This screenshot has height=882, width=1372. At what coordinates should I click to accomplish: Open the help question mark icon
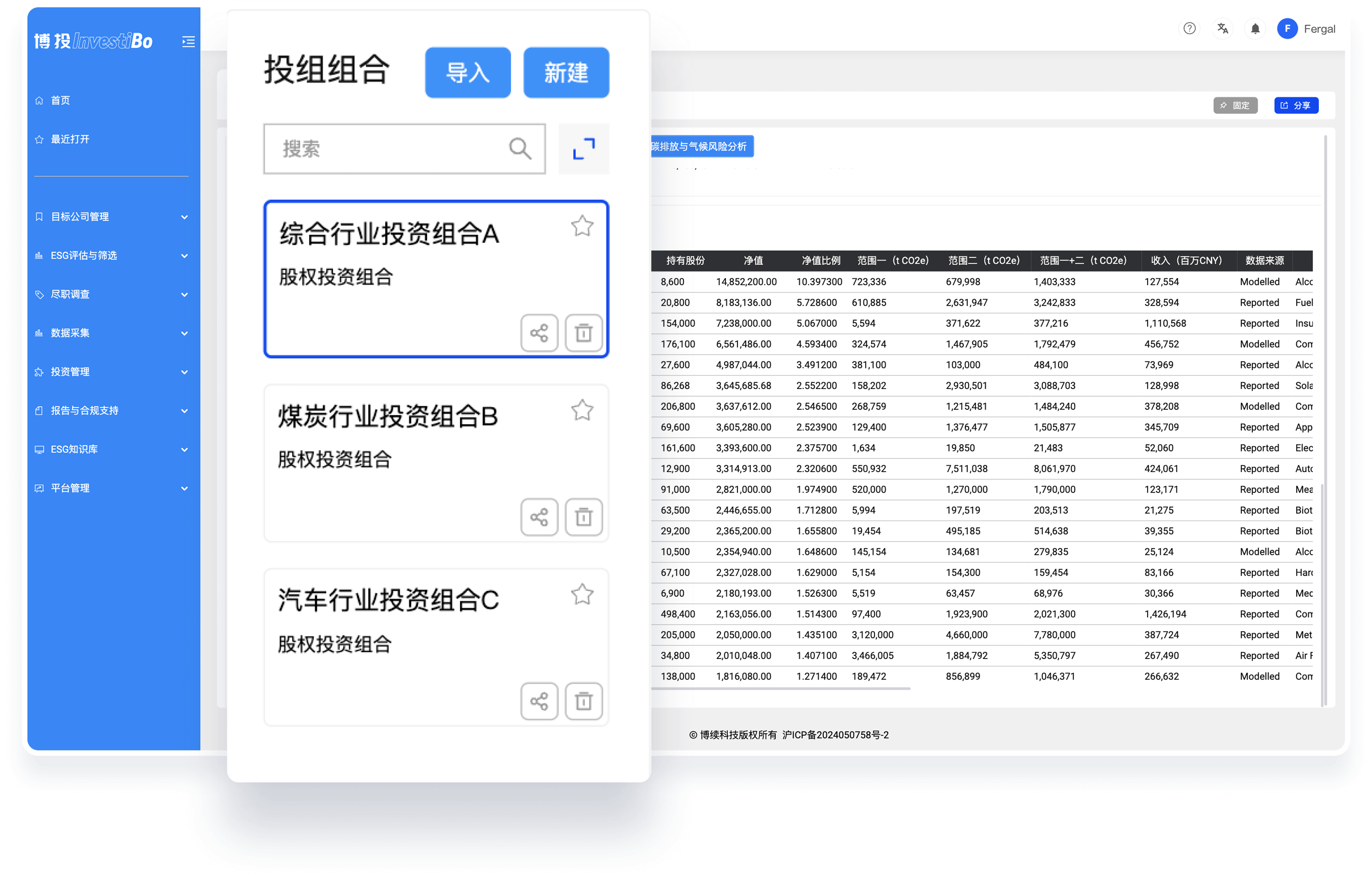[1189, 29]
